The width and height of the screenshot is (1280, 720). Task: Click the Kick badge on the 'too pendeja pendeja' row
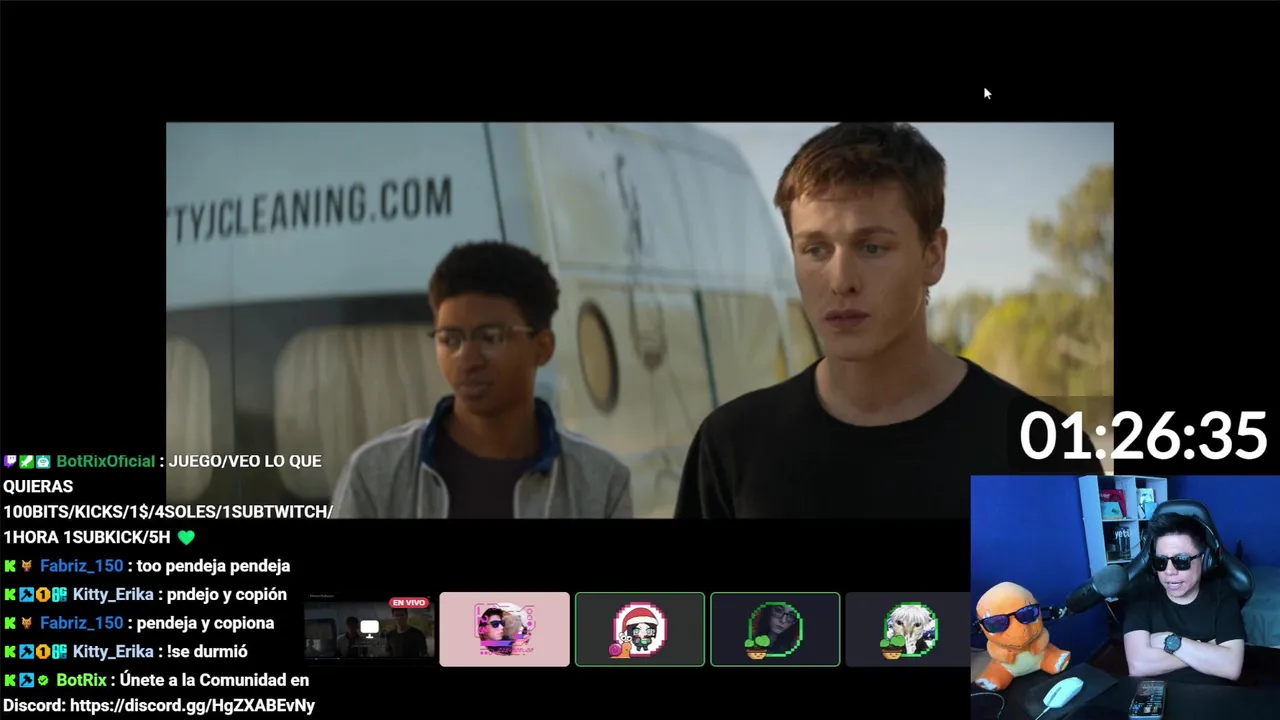pos(10,566)
